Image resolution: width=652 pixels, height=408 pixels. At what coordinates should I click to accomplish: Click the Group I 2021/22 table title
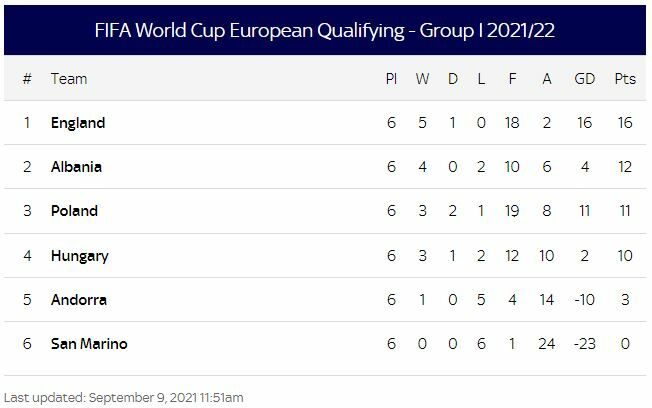pyautogui.click(x=325, y=30)
